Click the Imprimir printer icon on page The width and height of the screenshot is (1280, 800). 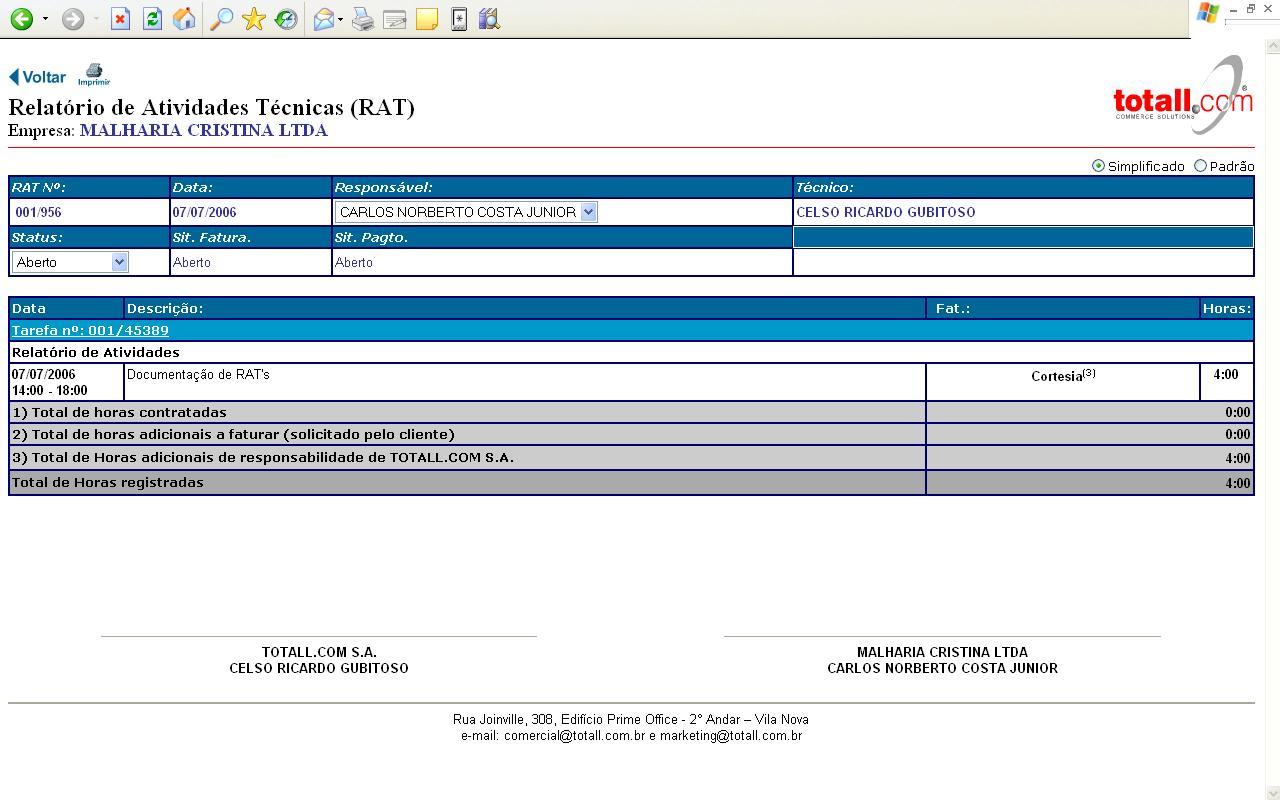click(94, 75)
